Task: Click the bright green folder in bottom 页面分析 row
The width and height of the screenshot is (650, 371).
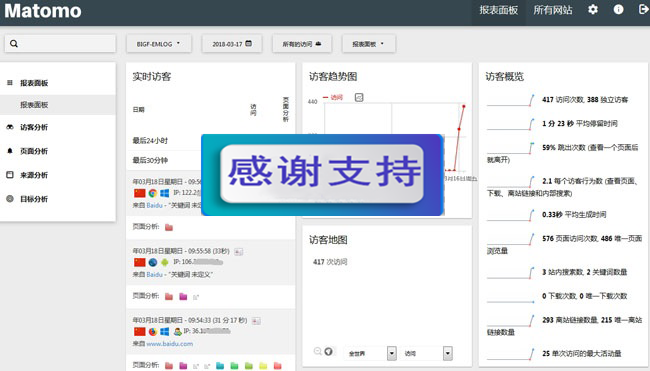Action: 234,365
